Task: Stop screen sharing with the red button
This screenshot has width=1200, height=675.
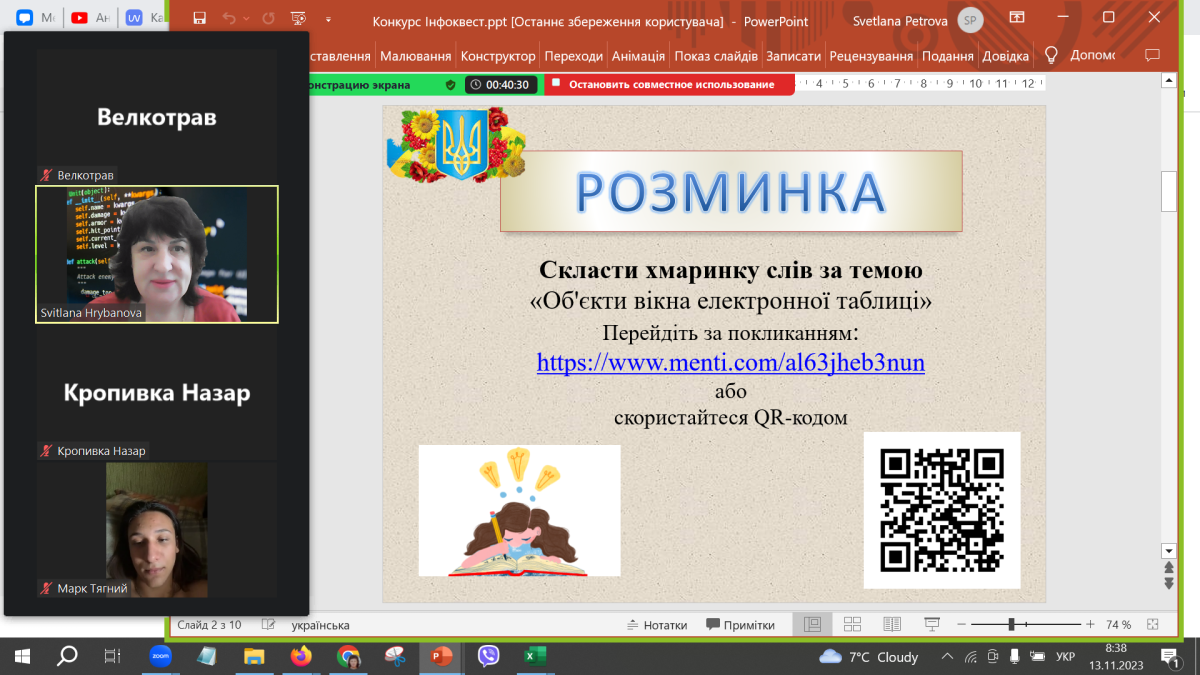Action: 670,85
